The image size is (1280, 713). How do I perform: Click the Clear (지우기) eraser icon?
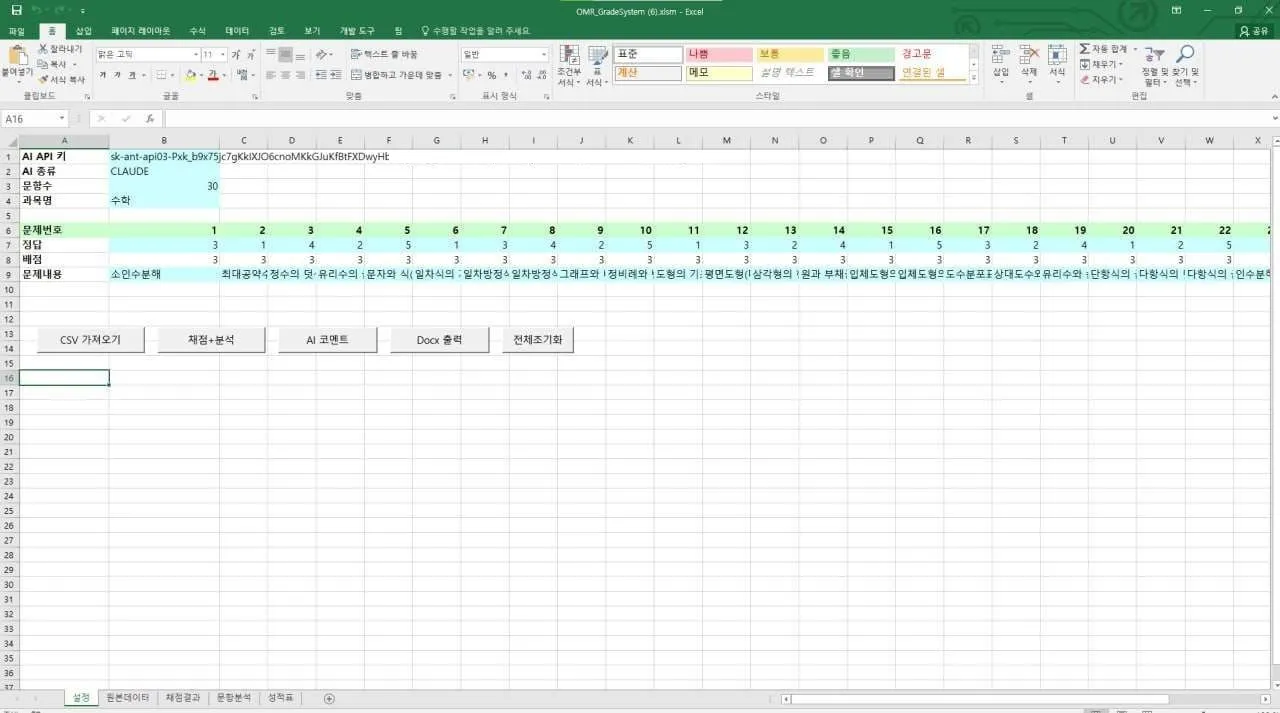[x=1085, y=79]
